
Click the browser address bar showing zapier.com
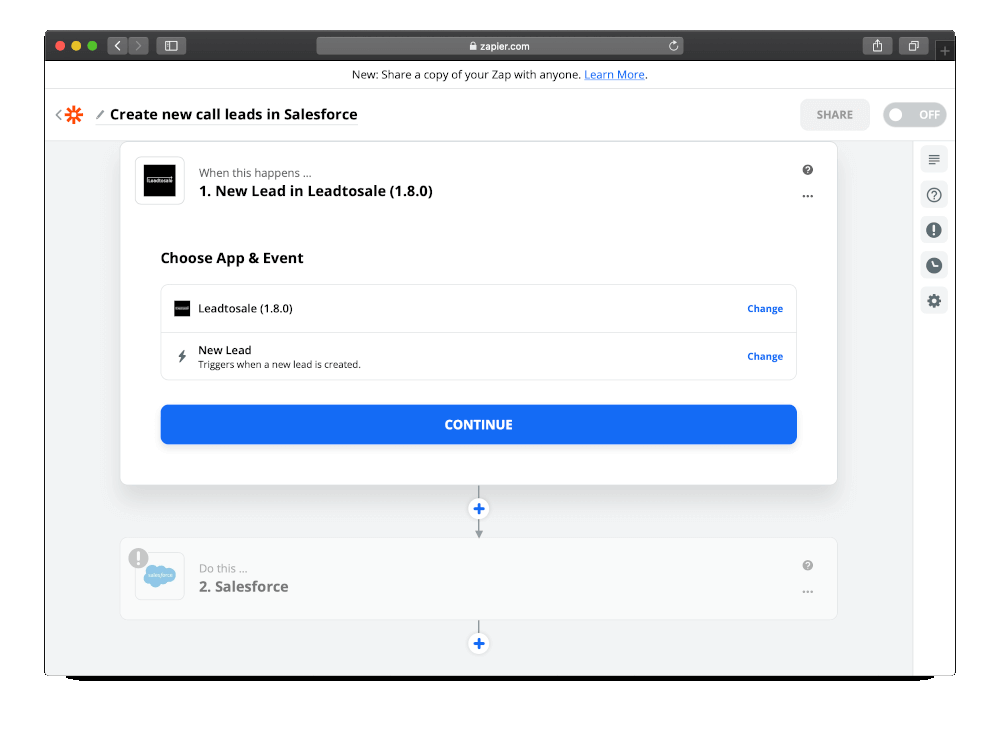(x=500, y=45)
